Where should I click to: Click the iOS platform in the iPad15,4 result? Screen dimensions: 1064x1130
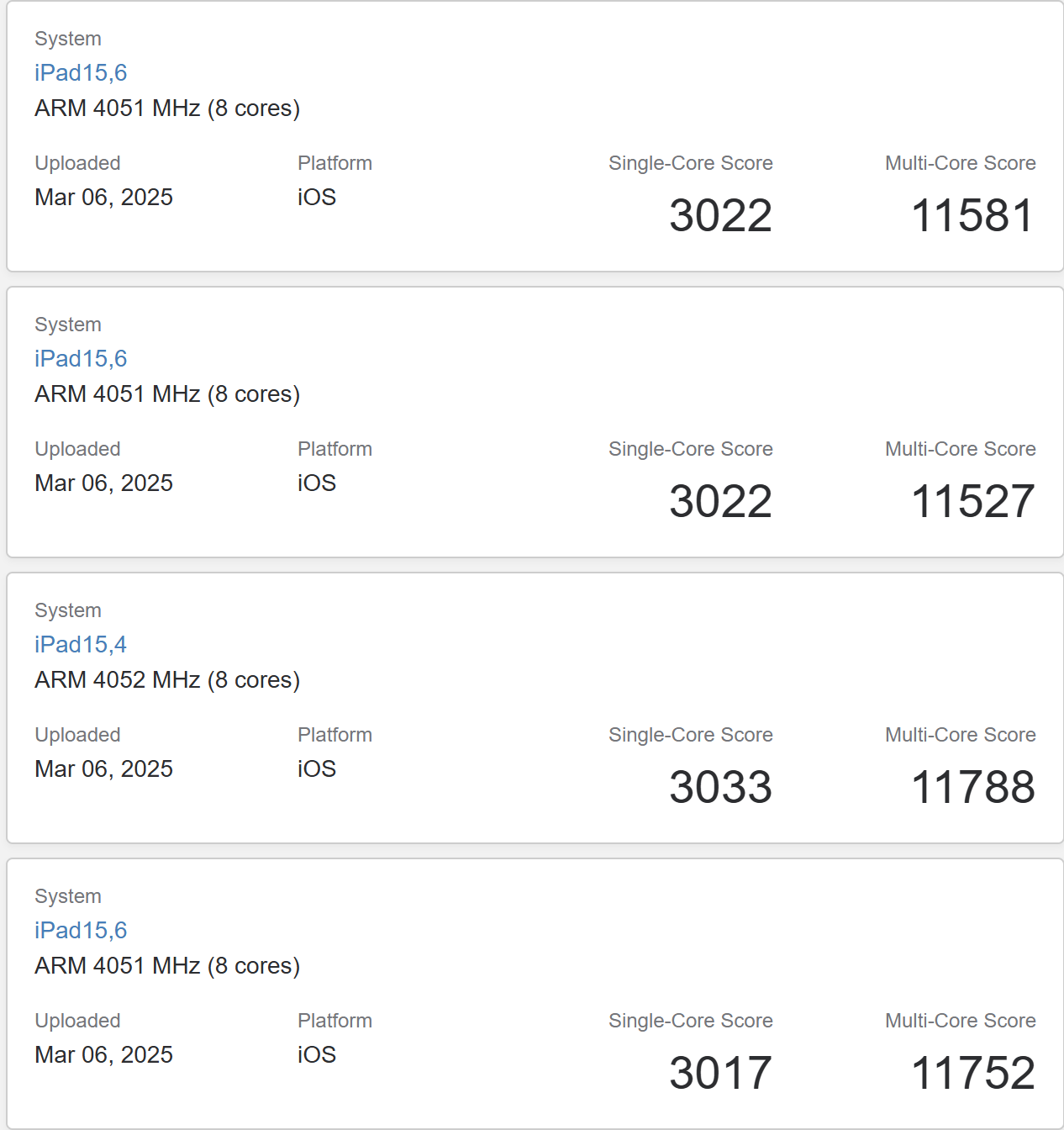click(x=317, y=769)
